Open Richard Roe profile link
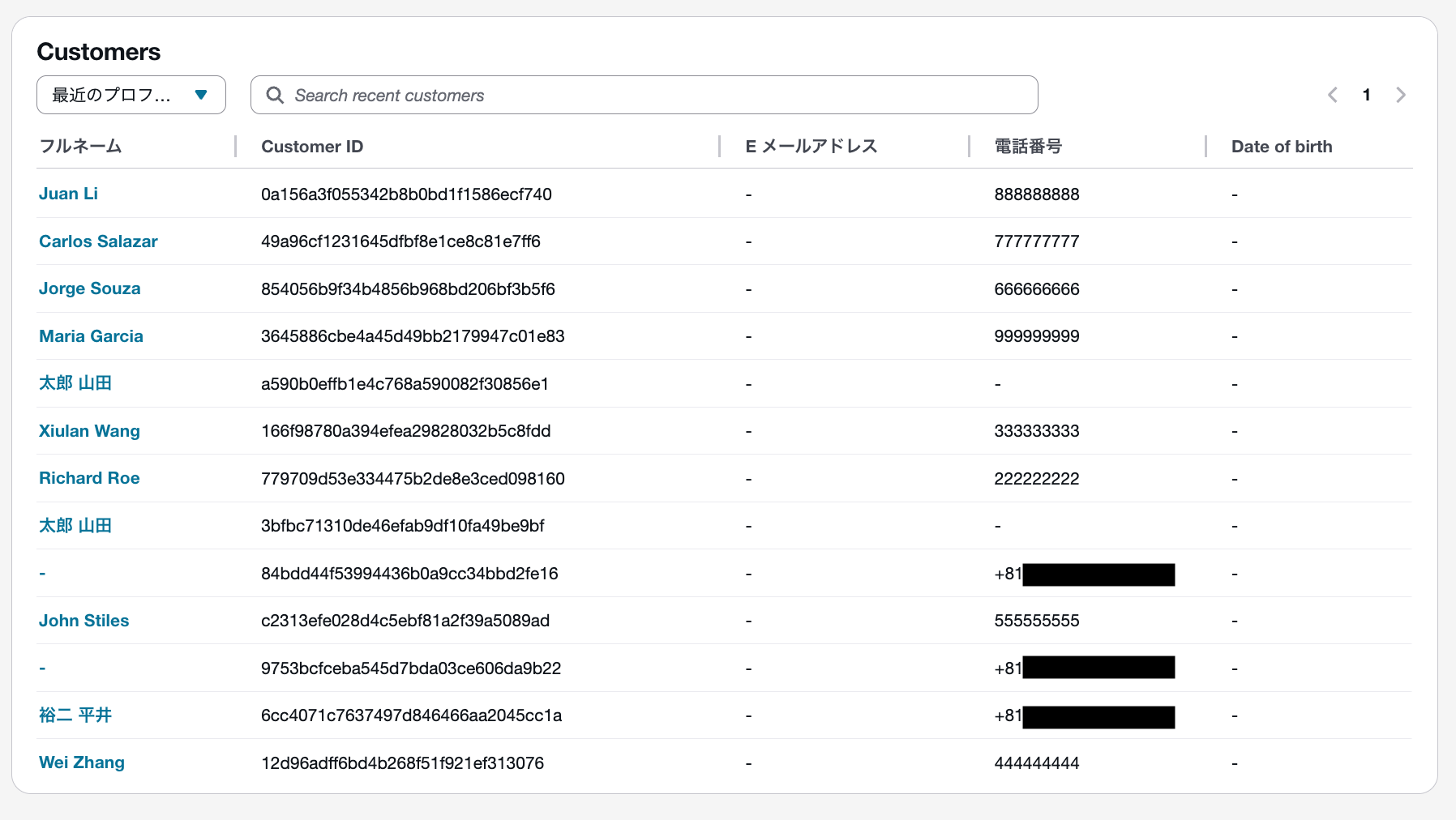Screen dimensions: 1456x820 pos(89,478)
